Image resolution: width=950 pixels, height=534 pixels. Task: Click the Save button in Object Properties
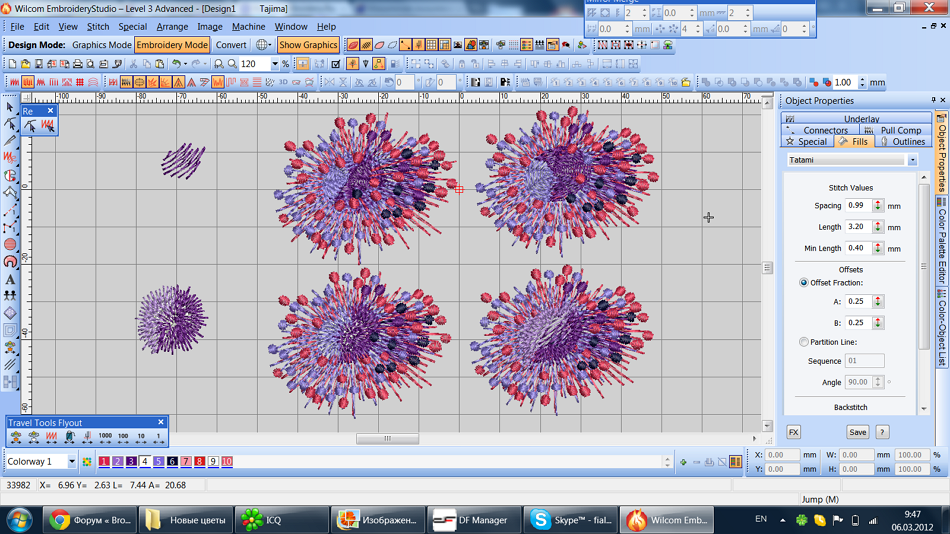click(x=857, y=432)
